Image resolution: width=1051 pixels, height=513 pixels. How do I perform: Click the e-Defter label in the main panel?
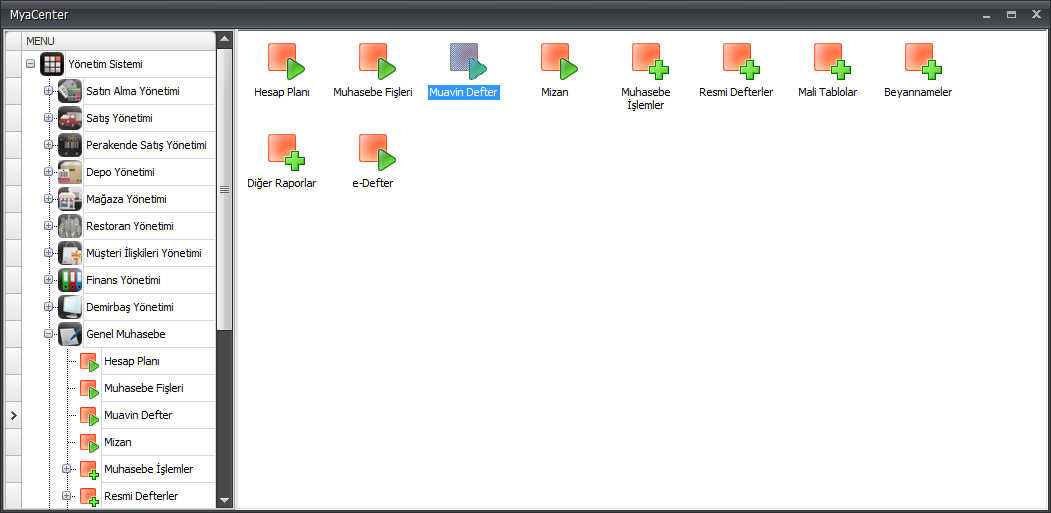[x=373, y=183]
